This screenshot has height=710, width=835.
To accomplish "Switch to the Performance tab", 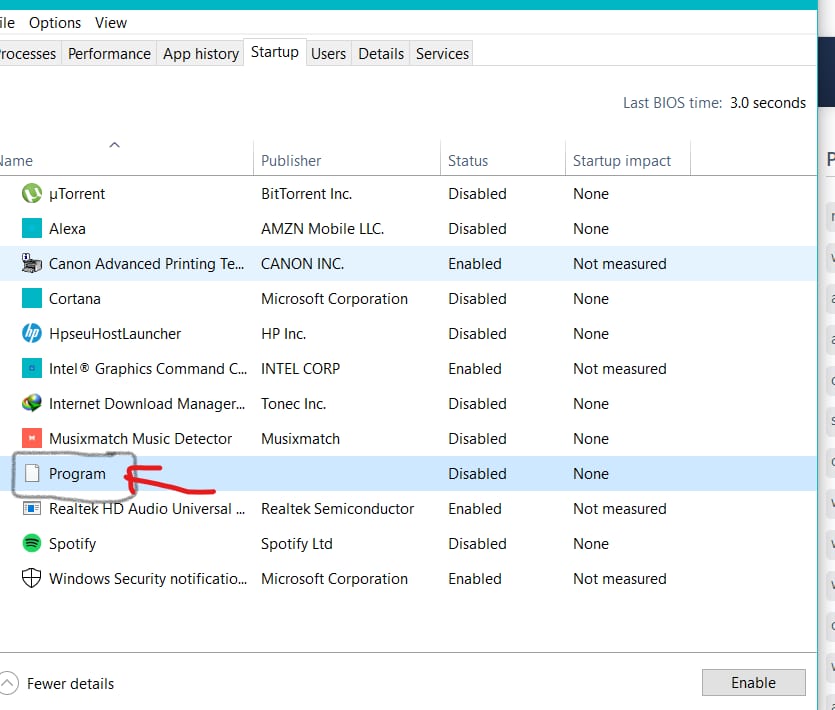I will (109, 54).
